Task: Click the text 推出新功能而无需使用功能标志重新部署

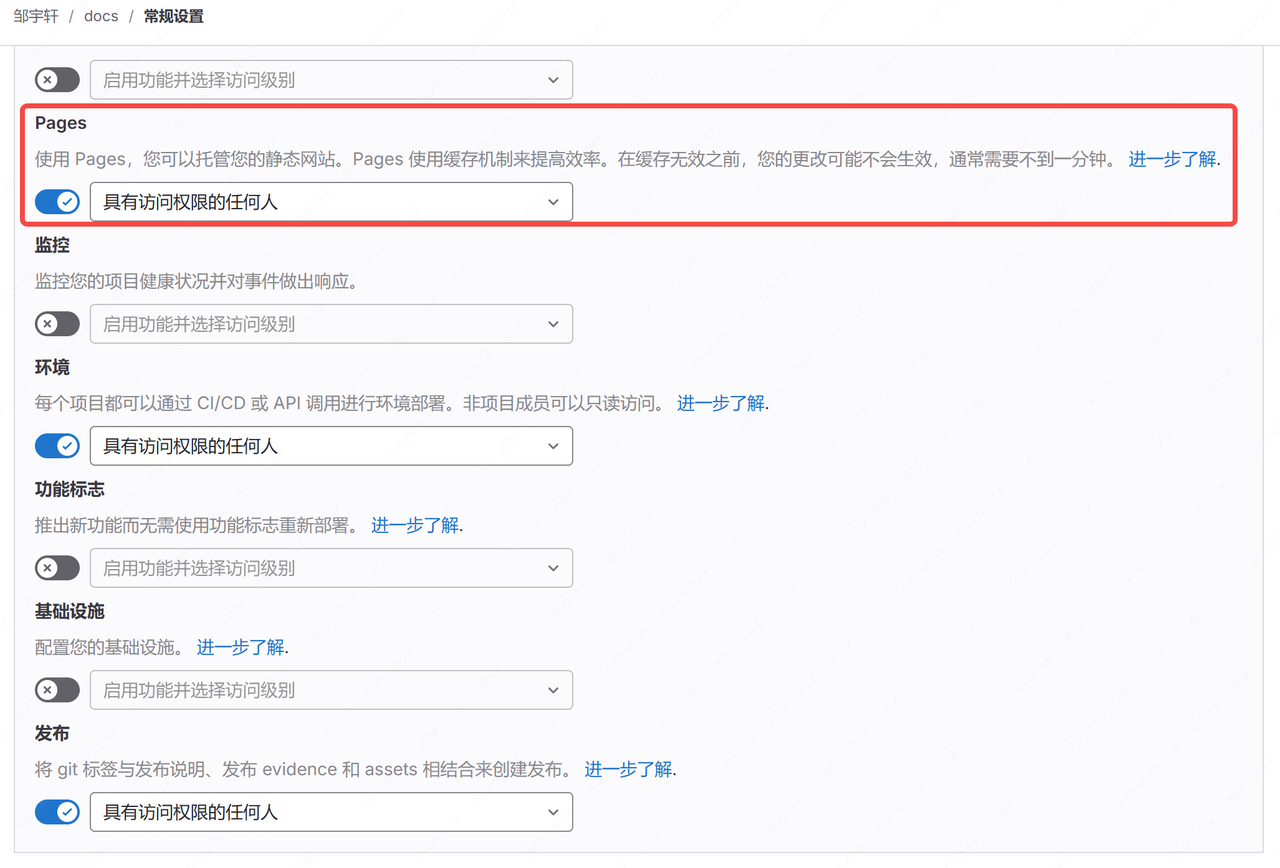Action: (x=197, y=525)
